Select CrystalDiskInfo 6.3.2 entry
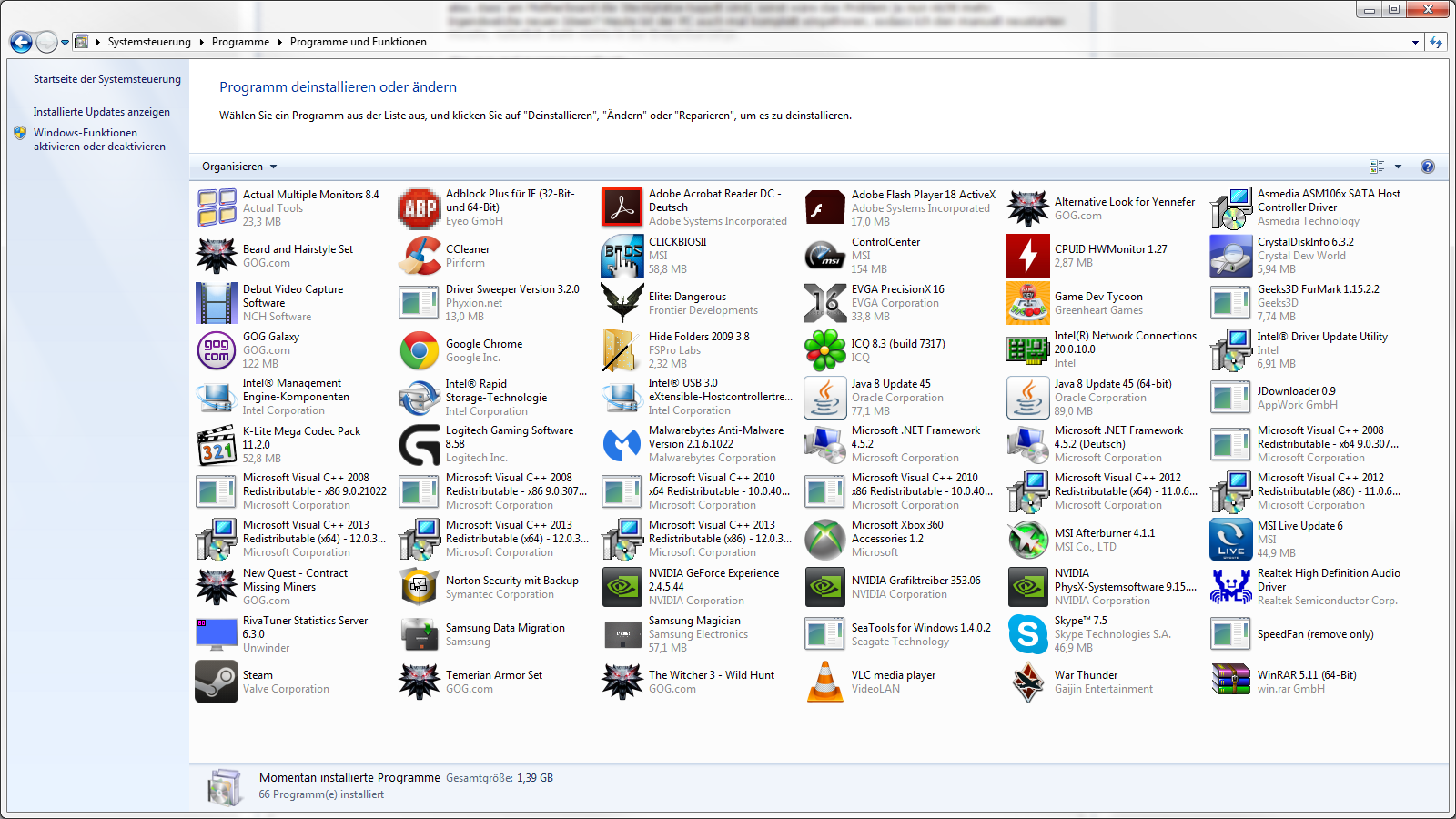This screenshot has width=1456, height=819. click(x=1307, y=256)
